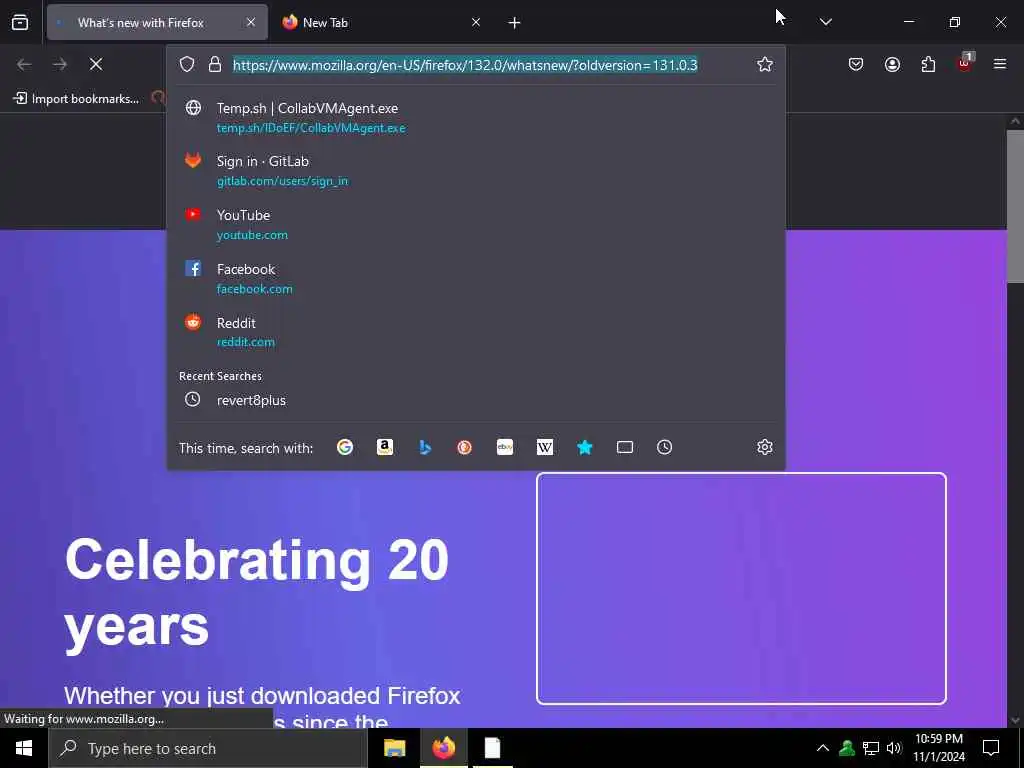Save page to Pocket
1024x768 pixels.
(856, 64)
